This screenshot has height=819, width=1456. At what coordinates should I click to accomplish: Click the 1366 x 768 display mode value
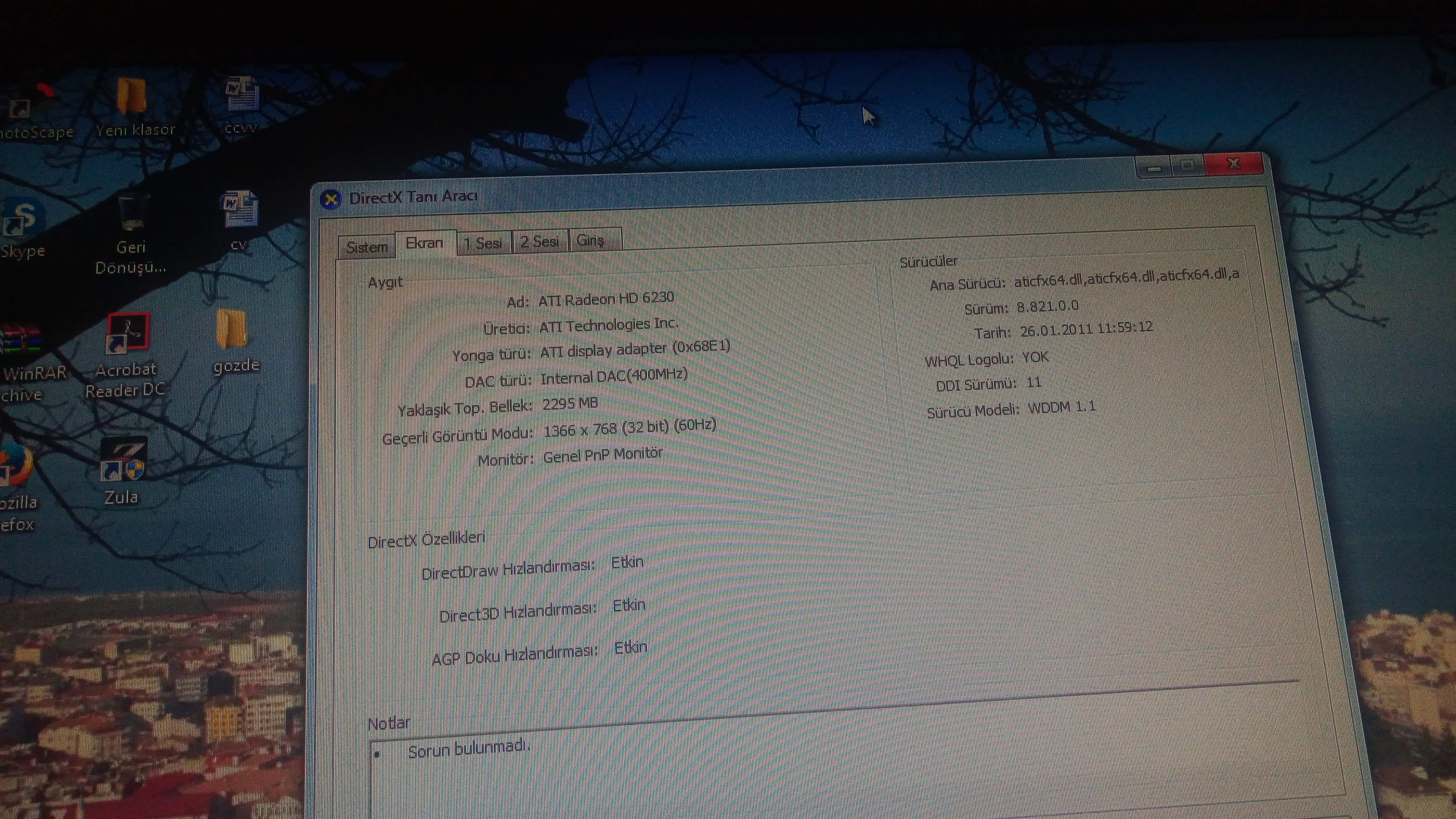click(x=630, y=428)
